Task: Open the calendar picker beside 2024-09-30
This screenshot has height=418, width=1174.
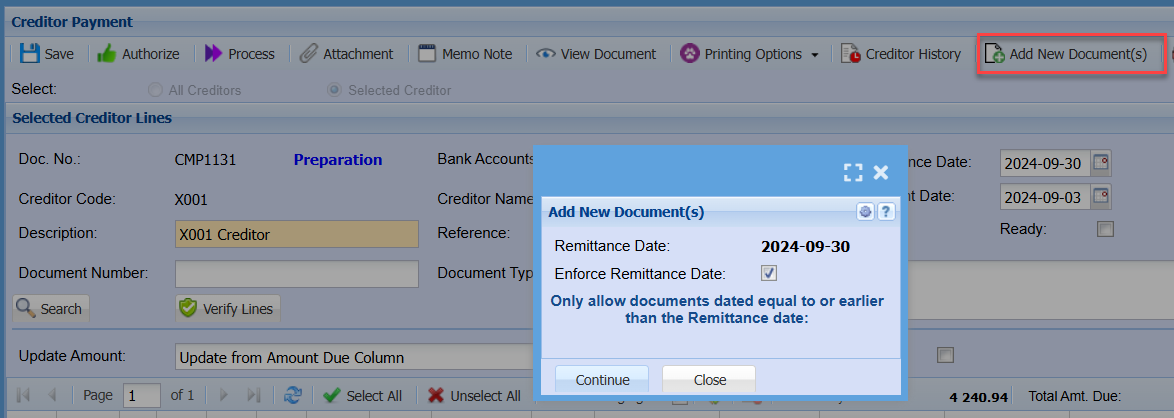Action: tap(1101, 163)
